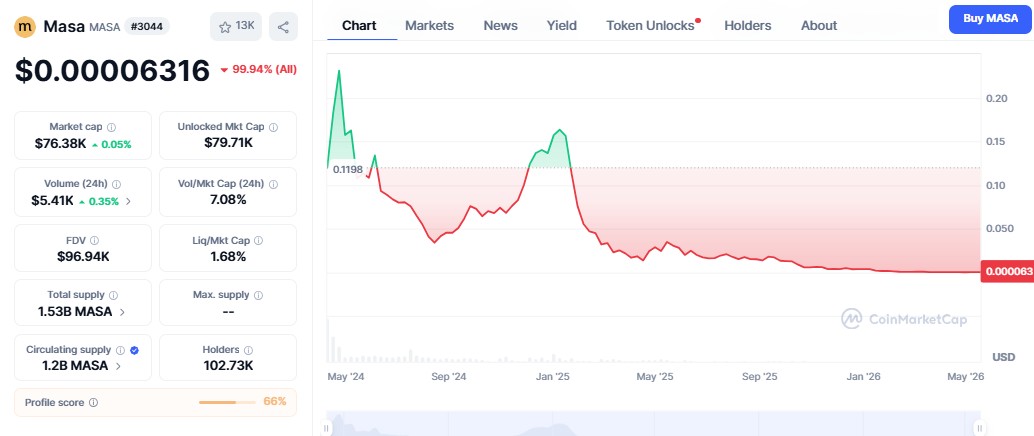Open the Yield tab

click(x=562, y=26)
